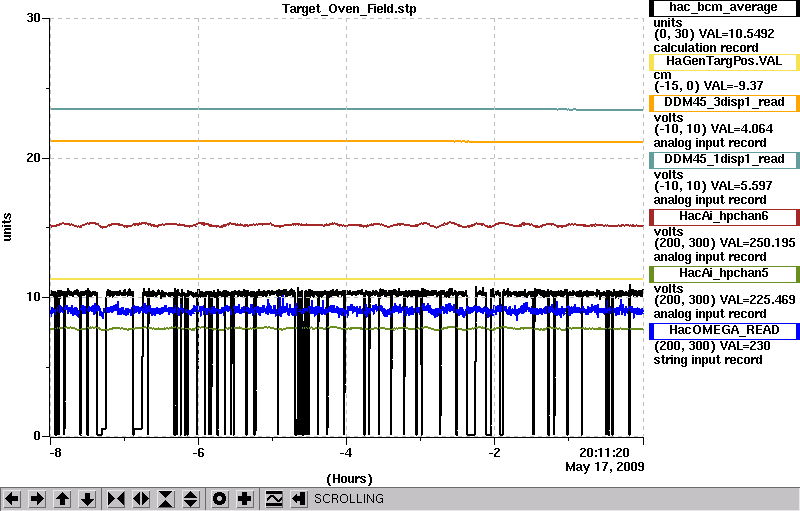The height and width of the screenshot is (511, 800).
Task: Zoom out on the value axis (up/down triangles)
Action: [191, 499]
